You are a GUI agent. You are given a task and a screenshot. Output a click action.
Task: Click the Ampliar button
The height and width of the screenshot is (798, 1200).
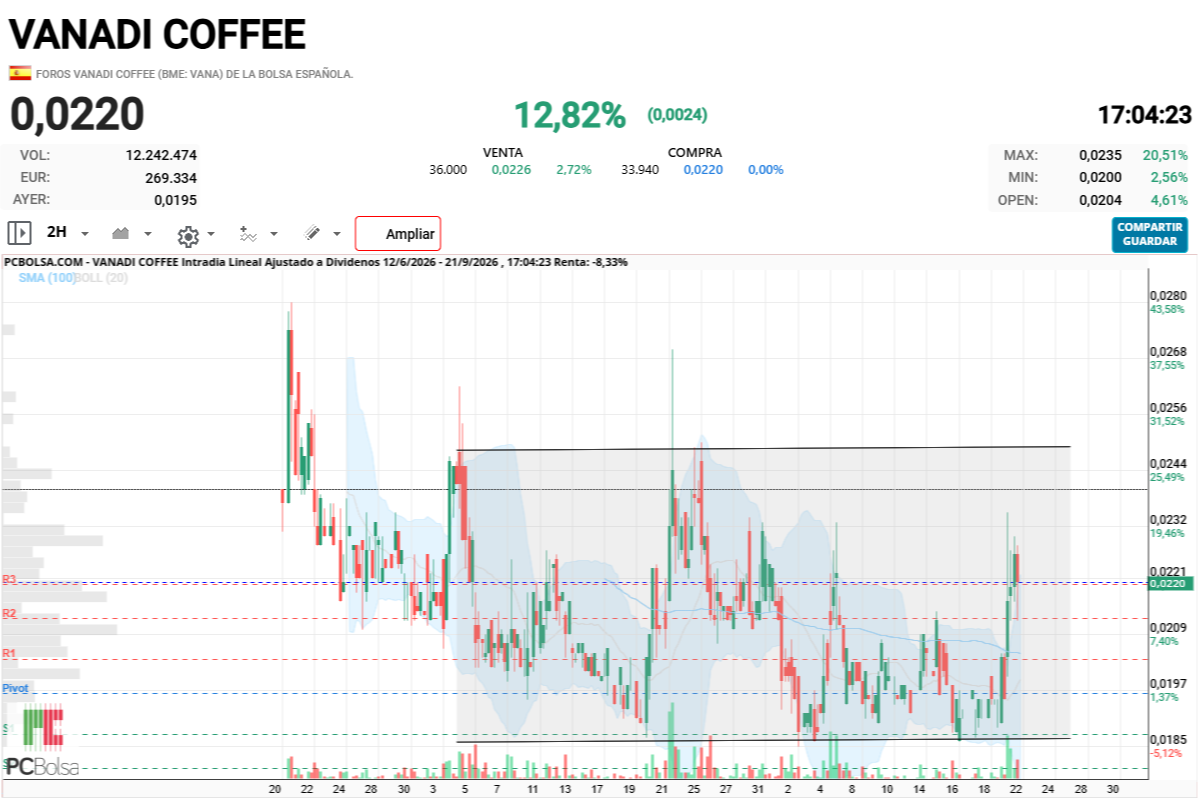398,234
